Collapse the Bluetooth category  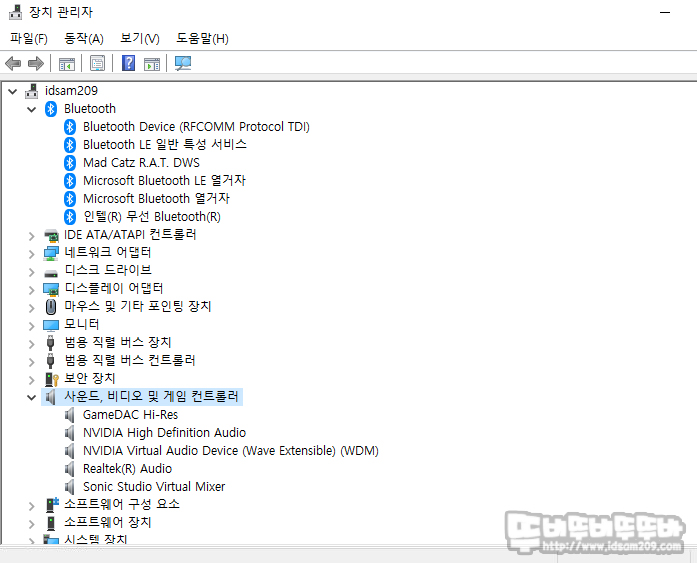click(32, 109)
